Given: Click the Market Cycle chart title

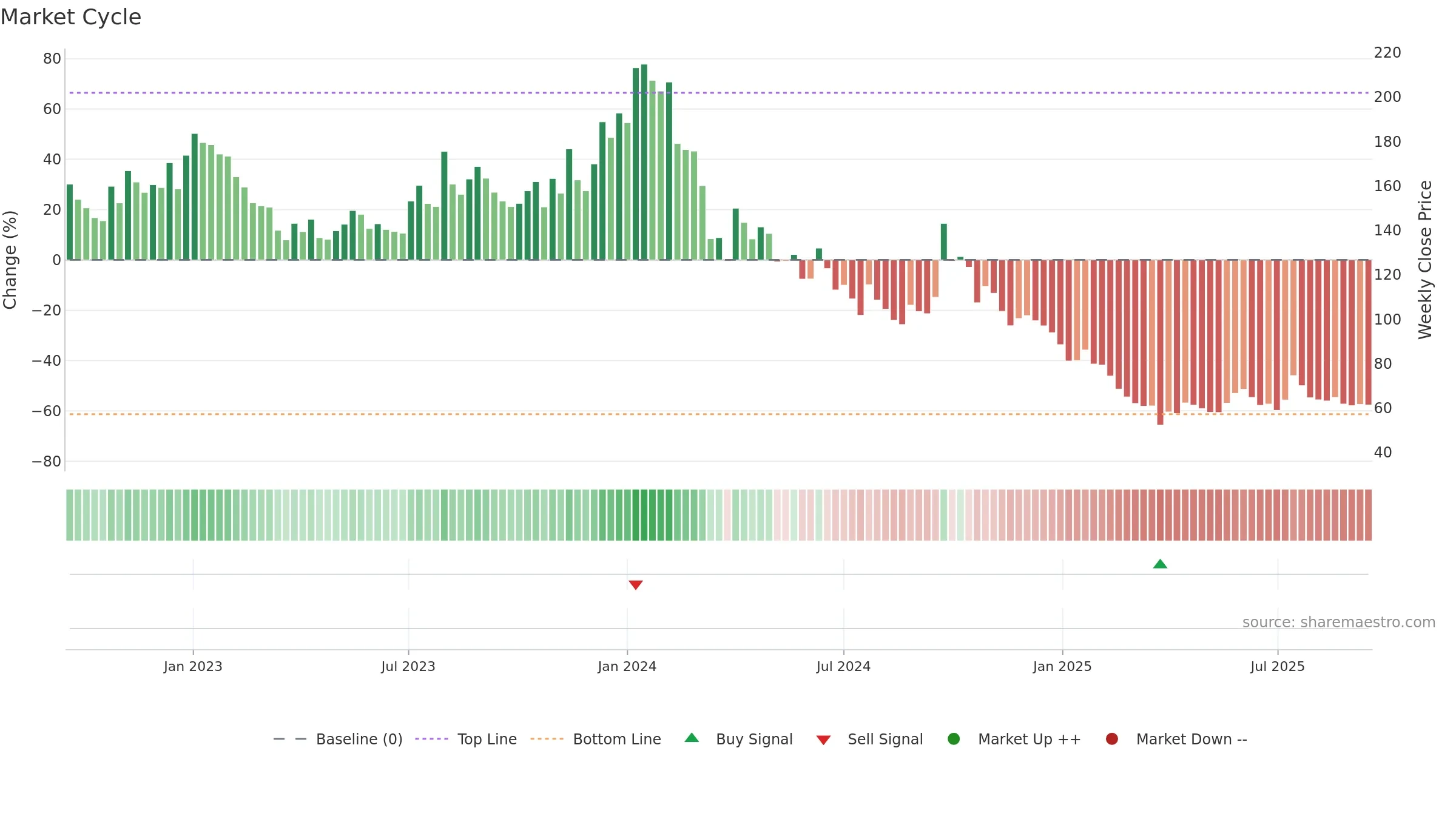Looking at the screenshot, I should click(71, 17).
